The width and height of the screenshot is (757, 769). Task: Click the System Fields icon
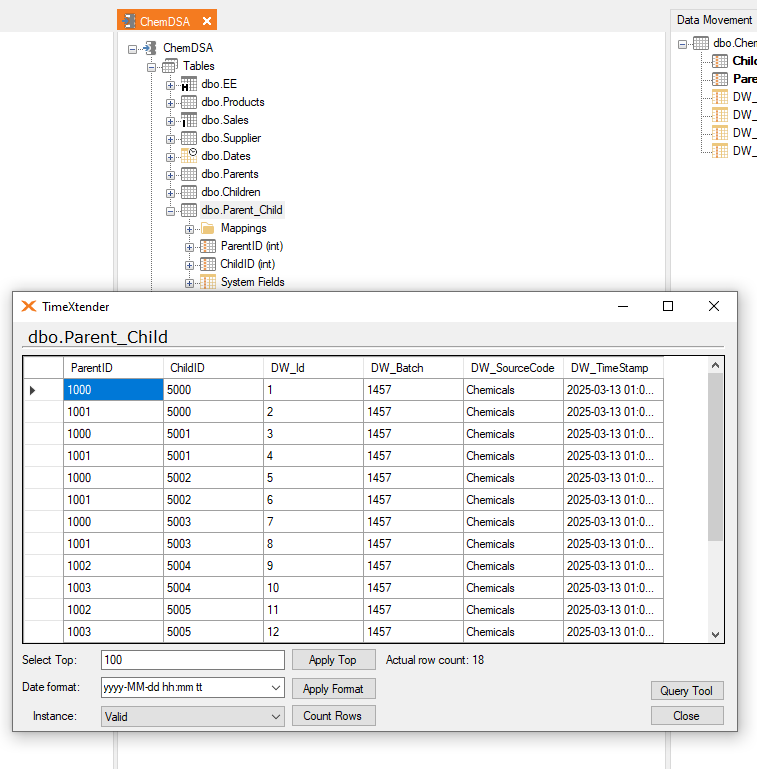pos(208,282)
